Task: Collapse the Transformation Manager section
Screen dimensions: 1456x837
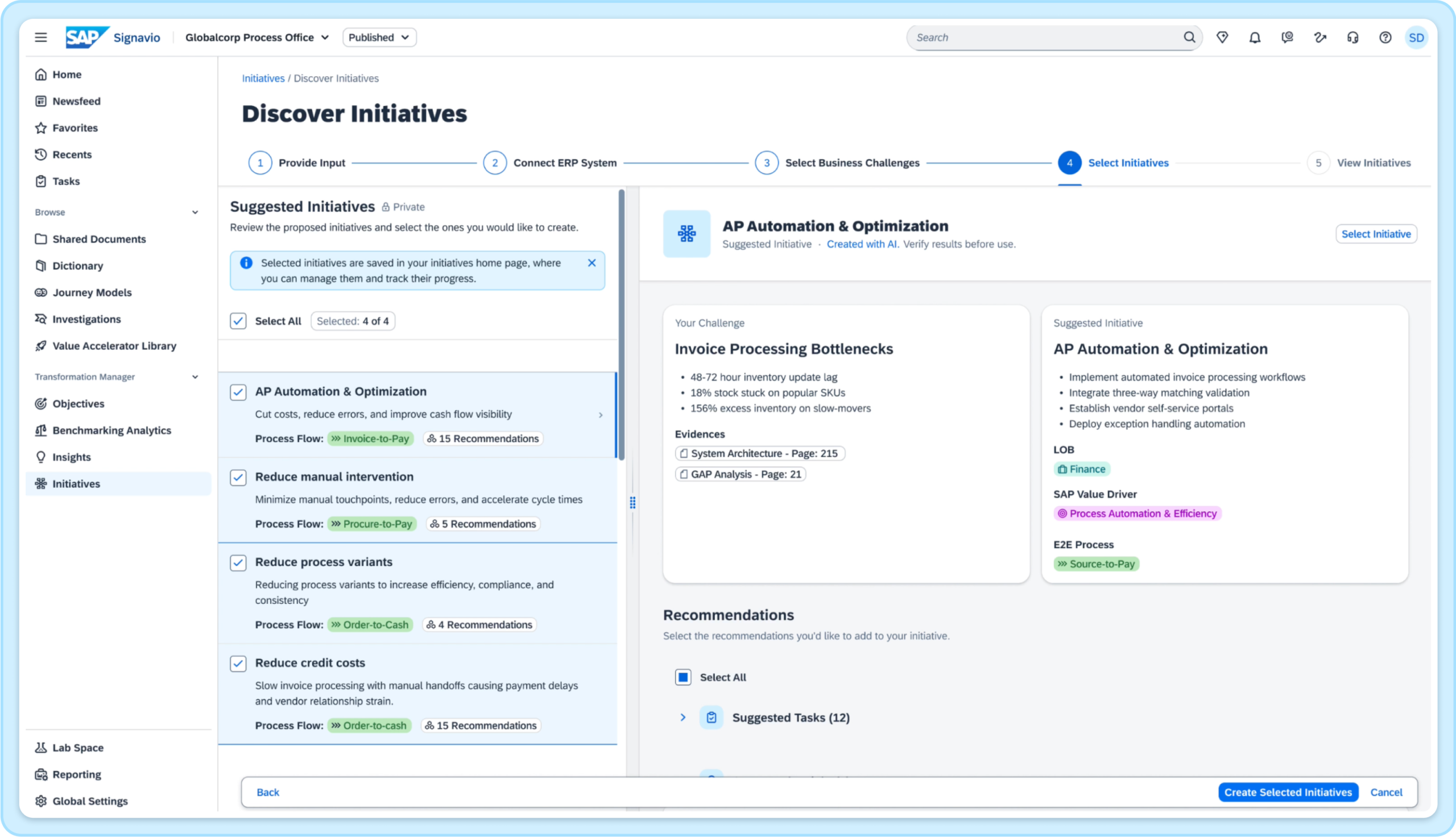Action: click(196, 376)
